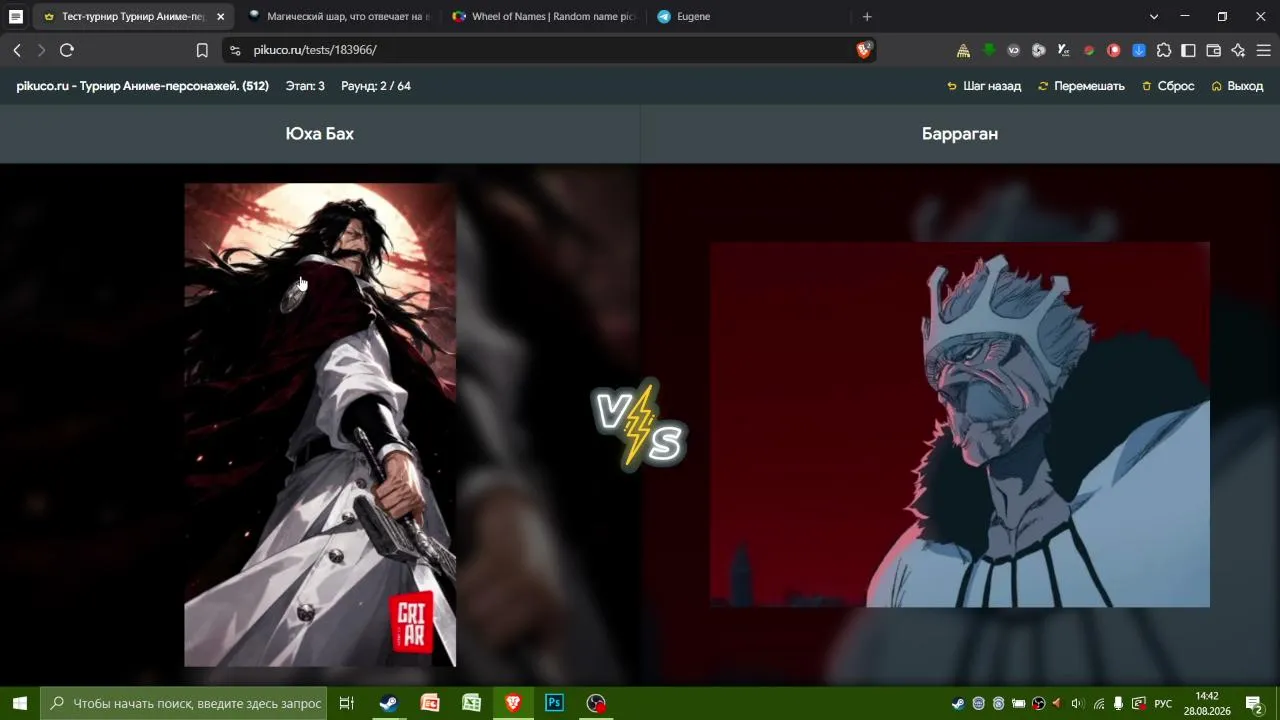Click the pikuco.ru address bar
Screen dimensions: 1280x720
pos(550,50)
